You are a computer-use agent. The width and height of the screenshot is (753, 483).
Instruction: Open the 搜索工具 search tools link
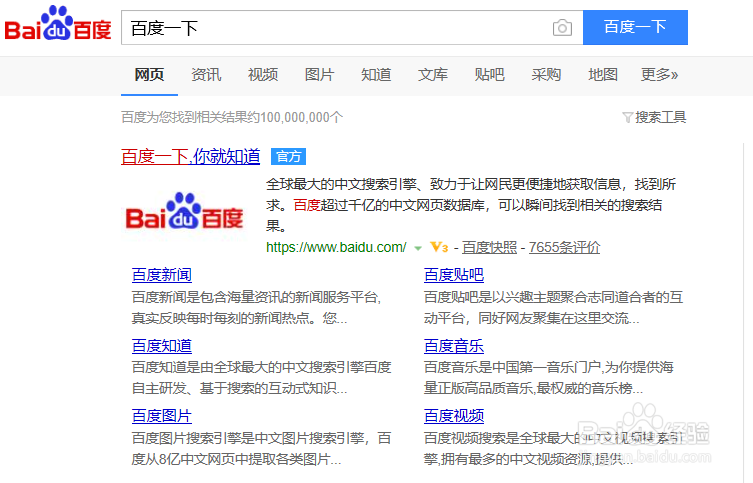(x=660, y=117)
